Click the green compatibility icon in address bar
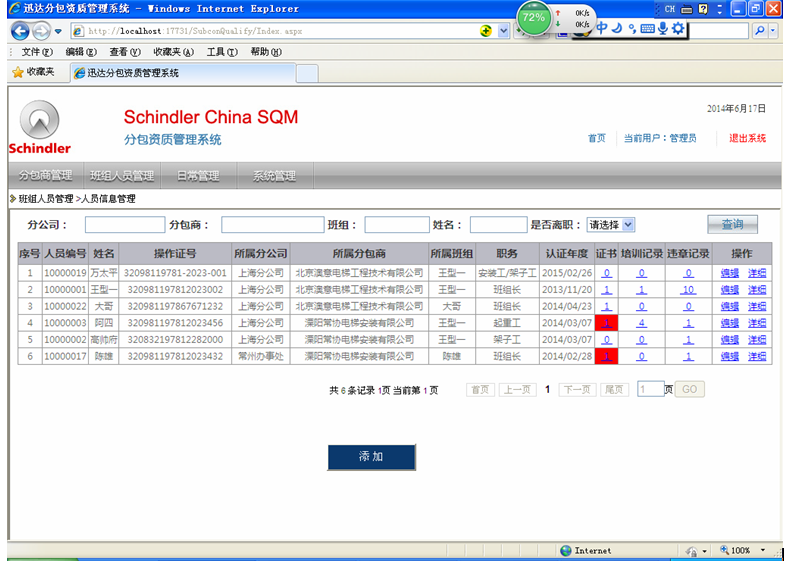This screenshot has width=792, height=568. pyautogui.click(x=485, y=31)
